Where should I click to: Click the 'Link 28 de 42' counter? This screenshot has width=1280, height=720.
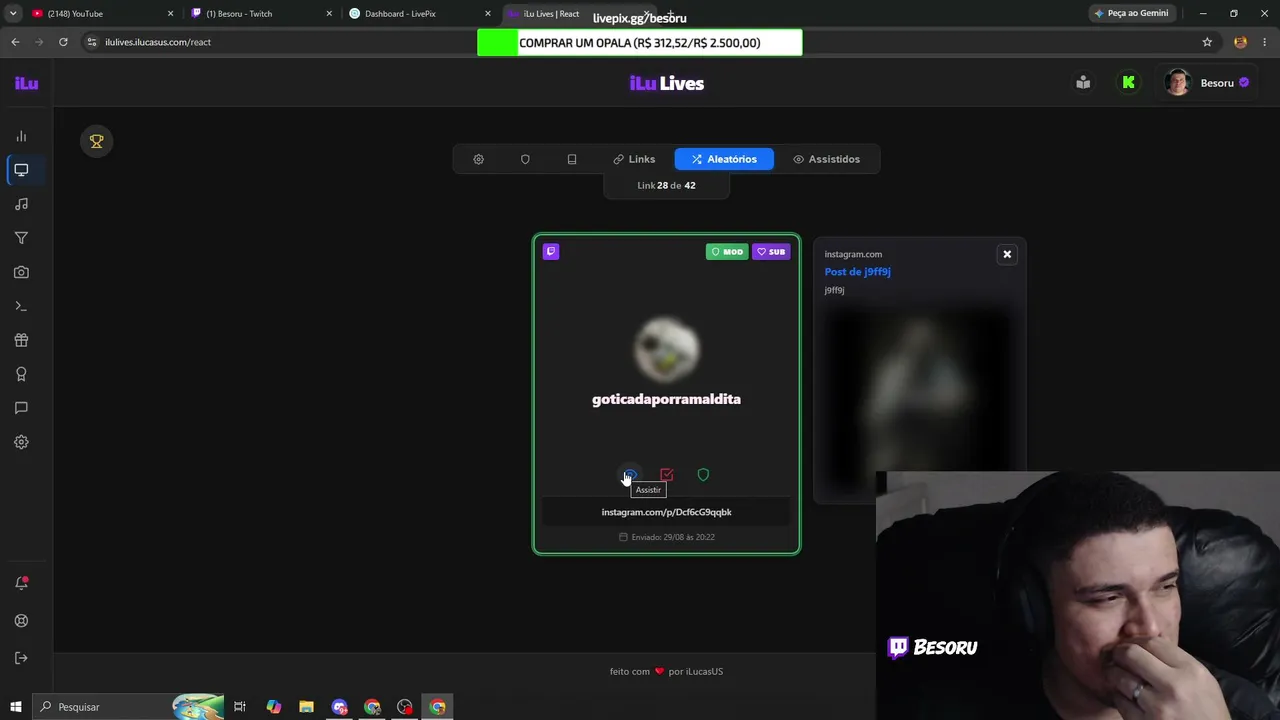tap(666, 185)
